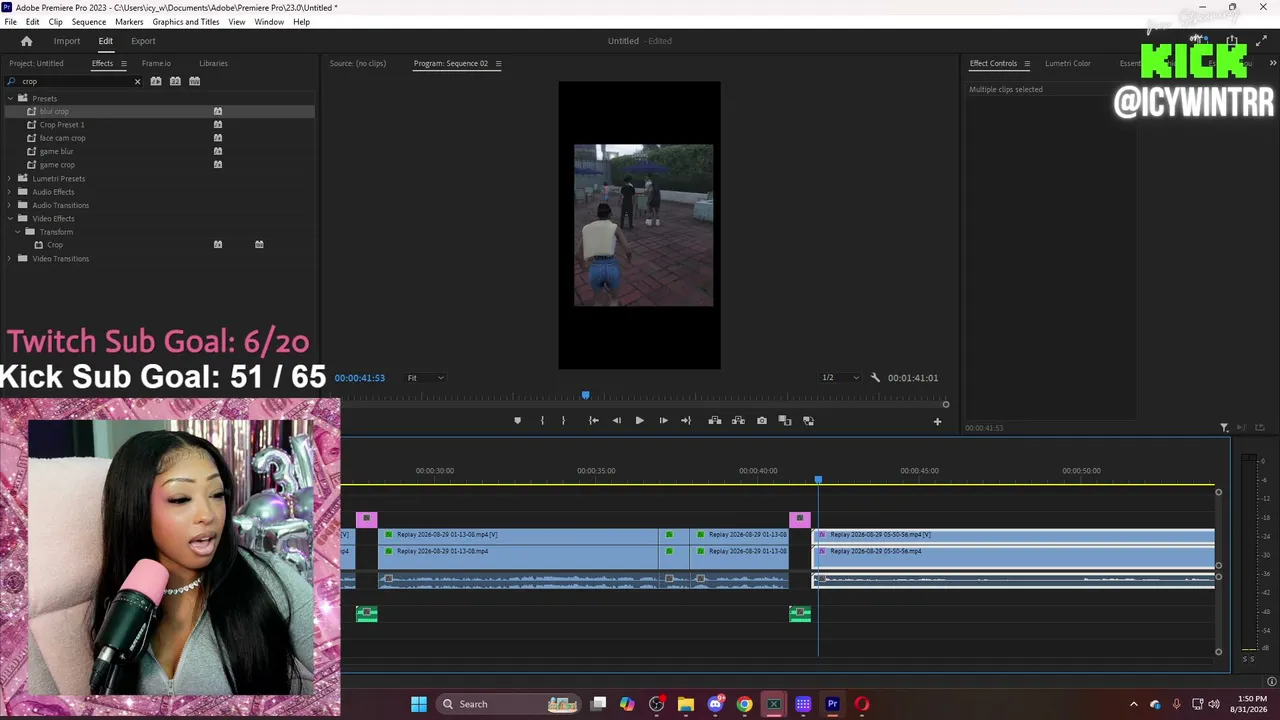
Task: Collapse the Presets bin
Action: 10,98
